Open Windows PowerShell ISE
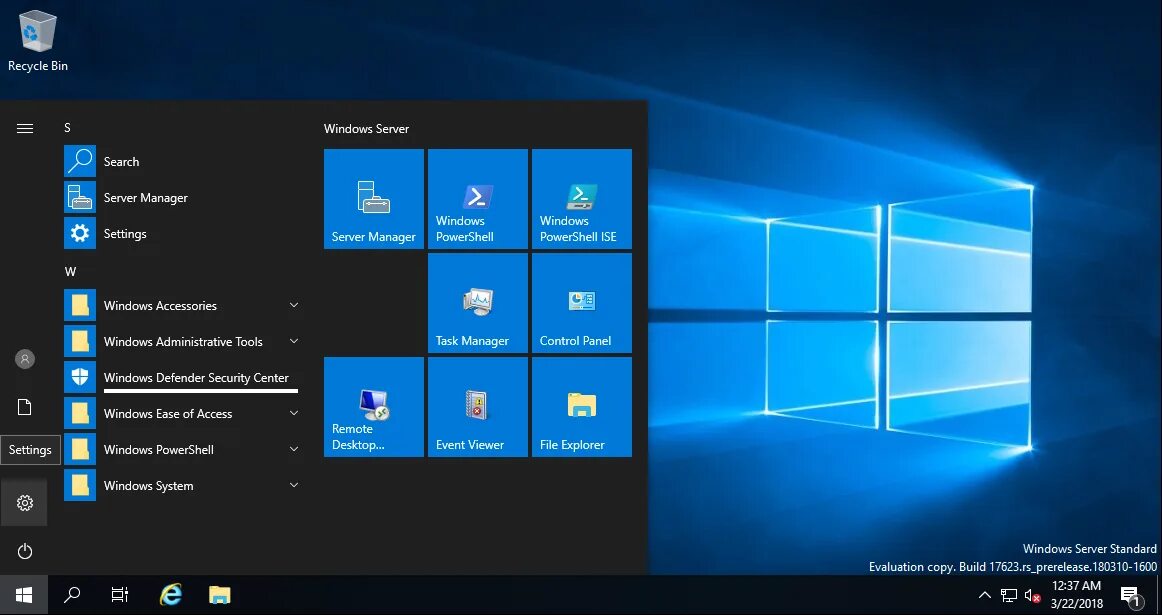 pos(581,198)
